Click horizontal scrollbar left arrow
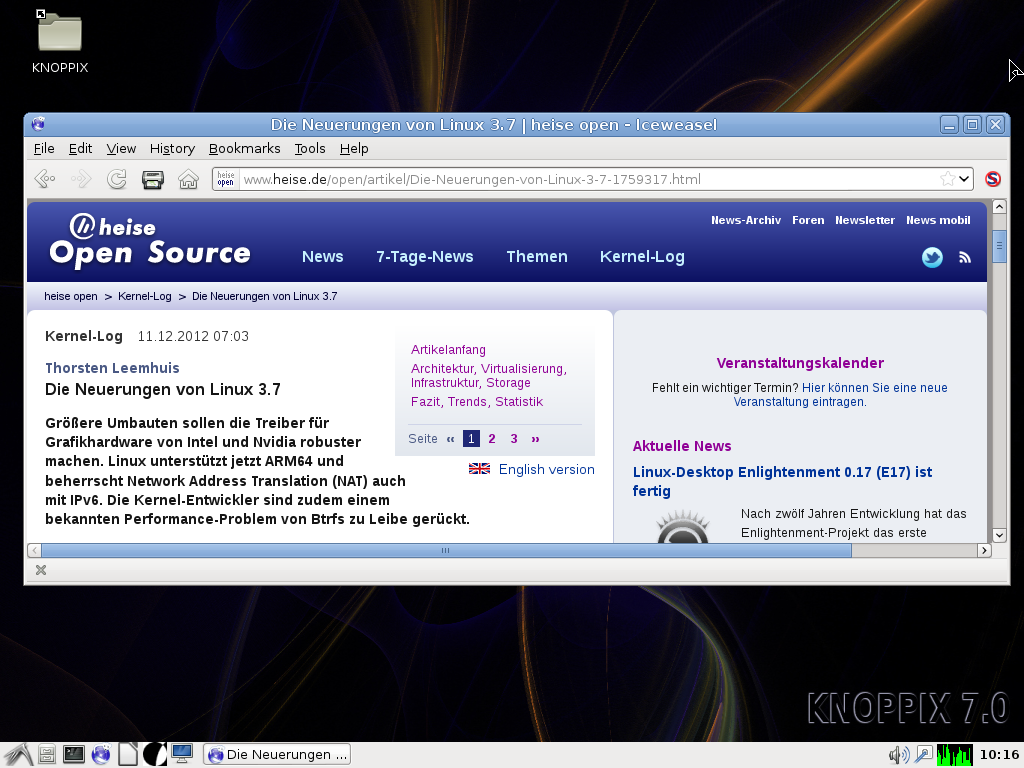1024x768 pixels. [x=35, y=551]
